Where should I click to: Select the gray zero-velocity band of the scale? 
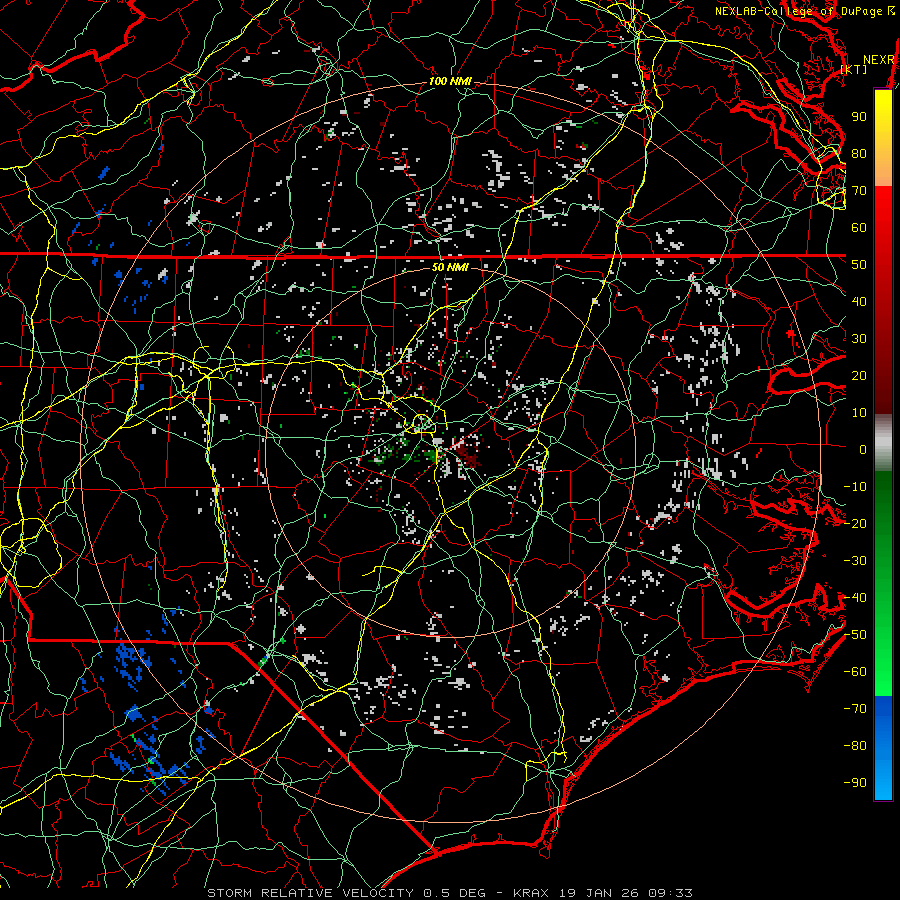[x=883, y=443]
